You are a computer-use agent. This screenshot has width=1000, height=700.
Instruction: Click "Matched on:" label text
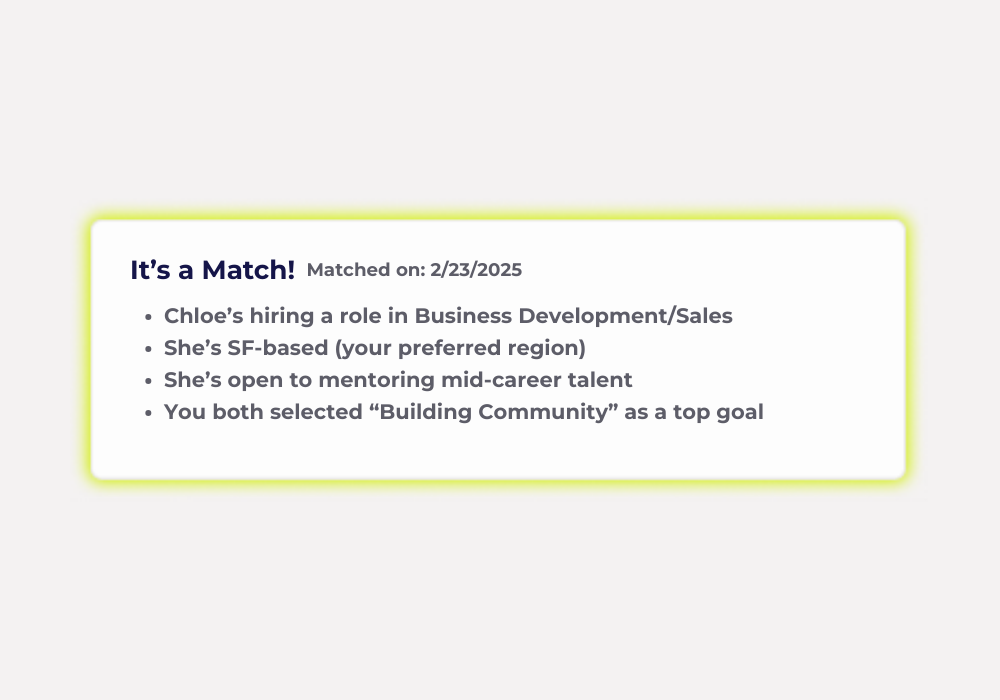[x=366, y=270]
